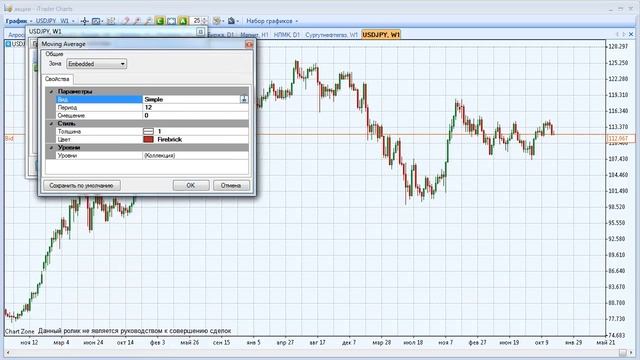Click the save chart icon in toolbar

tap(231, 21)
